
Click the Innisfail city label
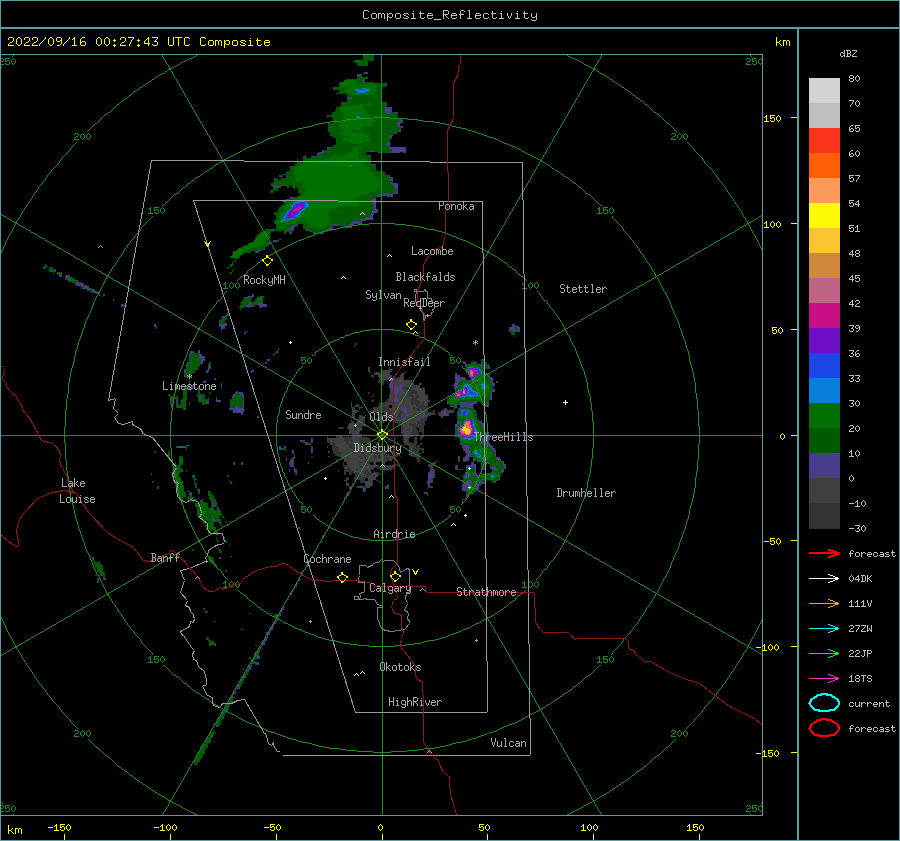[x=404, y=362]
